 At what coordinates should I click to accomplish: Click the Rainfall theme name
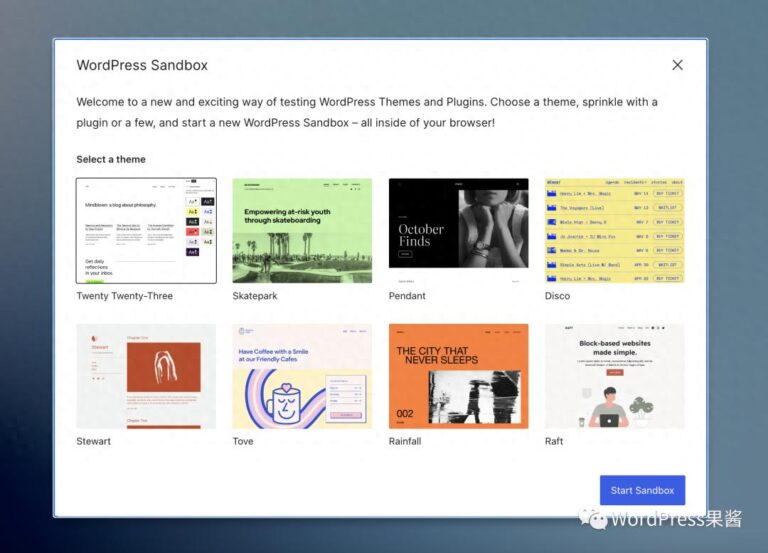405,441
